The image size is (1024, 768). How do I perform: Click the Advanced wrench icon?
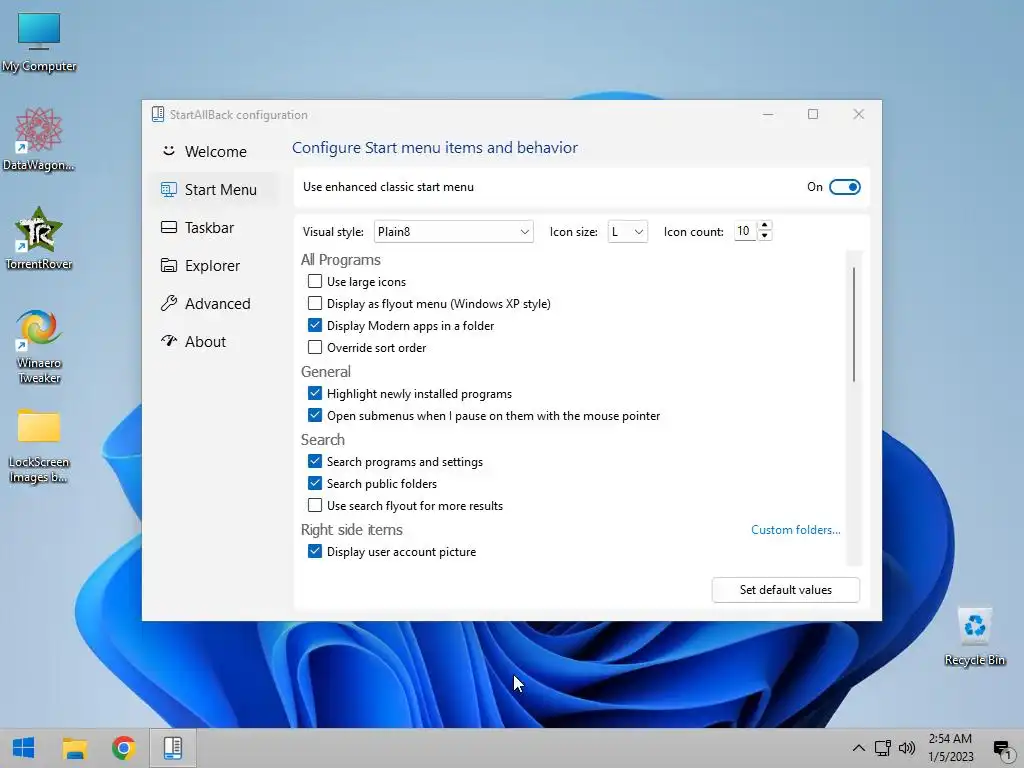pyautogui.click(x=168, y=303)
